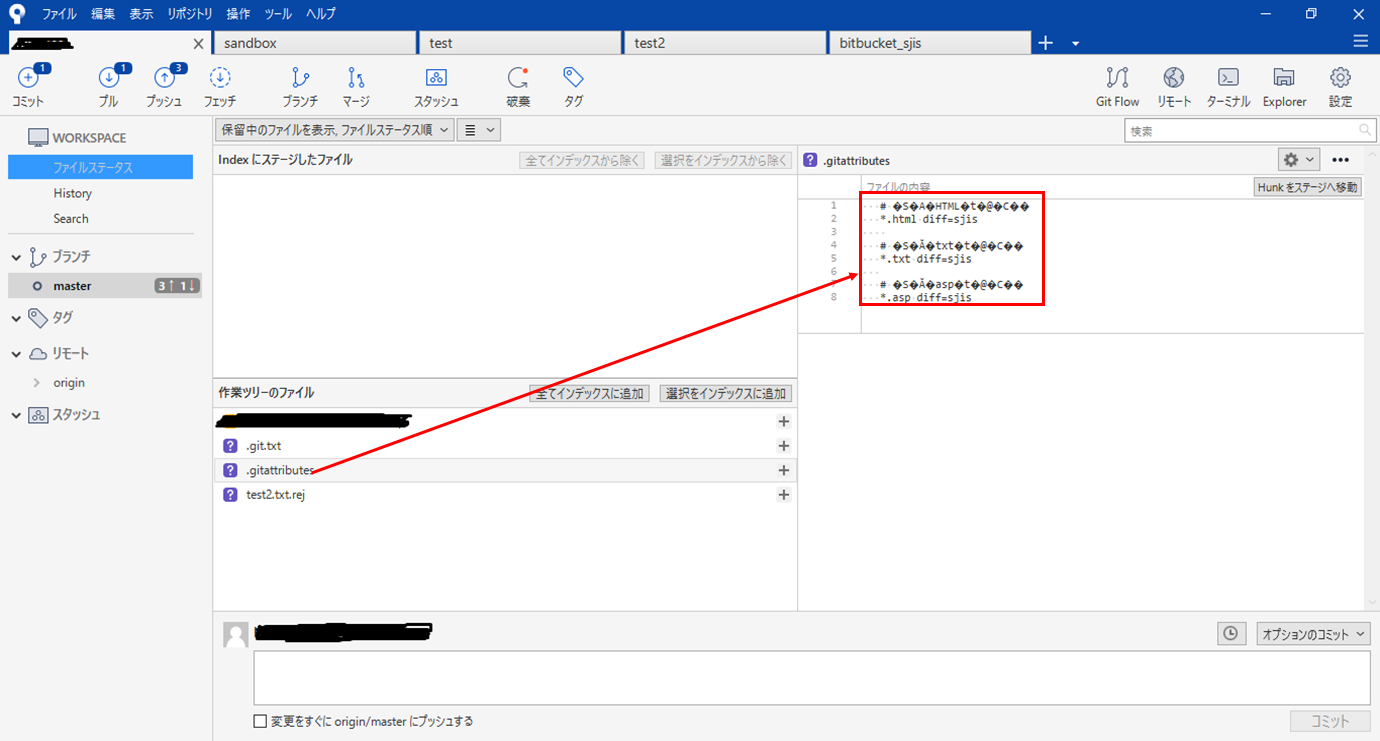The image size is (1380, 741).
Task: Click Hunk をステージへ移動 button
Action: click(x=1308, y=187)
